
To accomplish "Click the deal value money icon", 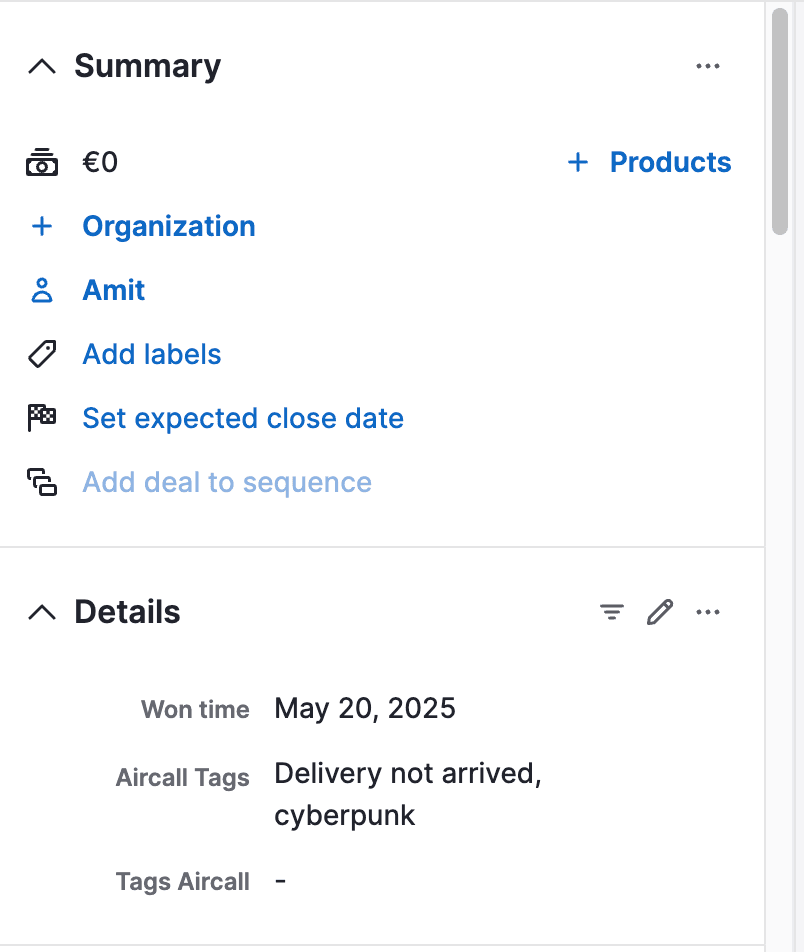I will [x=41, y=162].
